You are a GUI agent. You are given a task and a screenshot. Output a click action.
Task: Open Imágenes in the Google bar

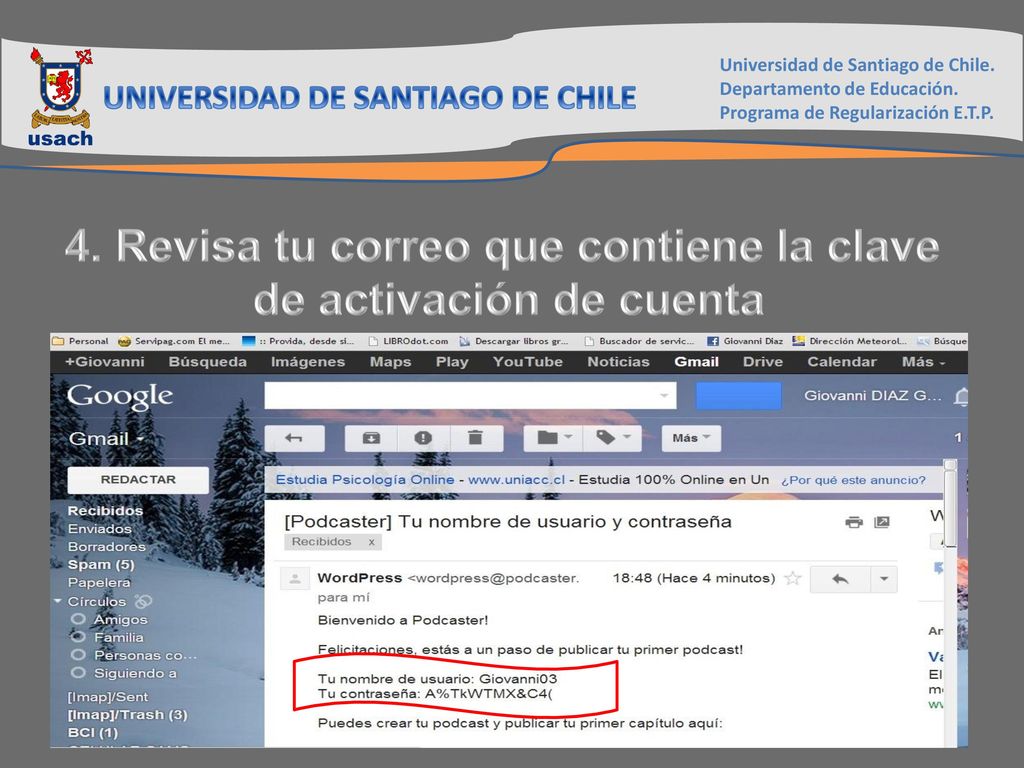[x=308, y=362]
